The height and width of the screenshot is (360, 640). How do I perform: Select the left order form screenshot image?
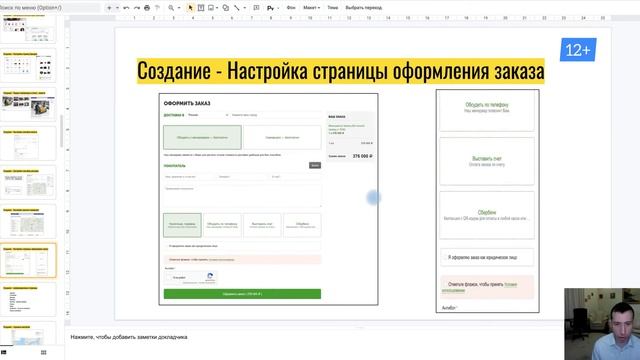point(269,199)
